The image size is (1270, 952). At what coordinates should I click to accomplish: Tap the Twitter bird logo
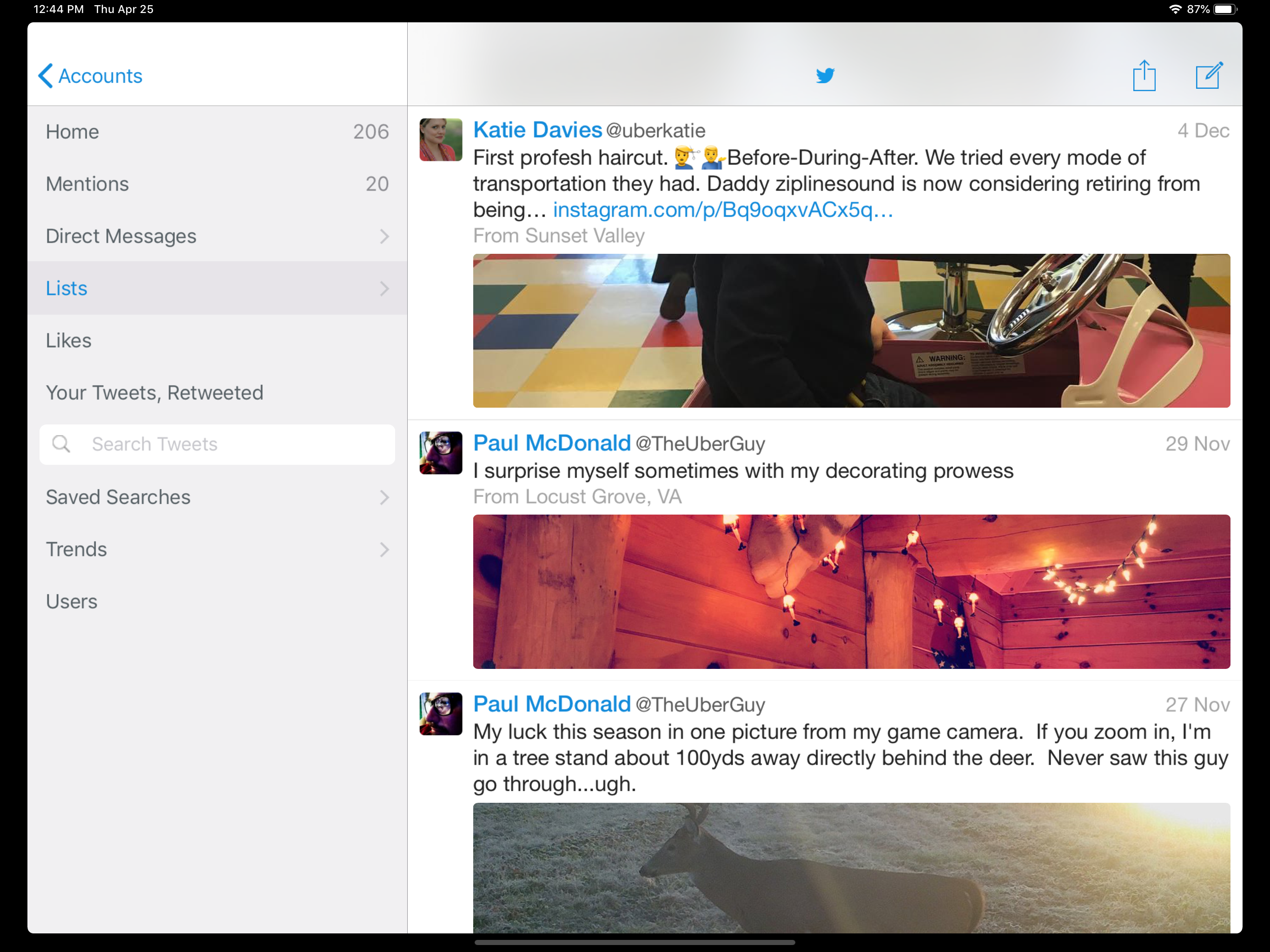coord(825,75)
